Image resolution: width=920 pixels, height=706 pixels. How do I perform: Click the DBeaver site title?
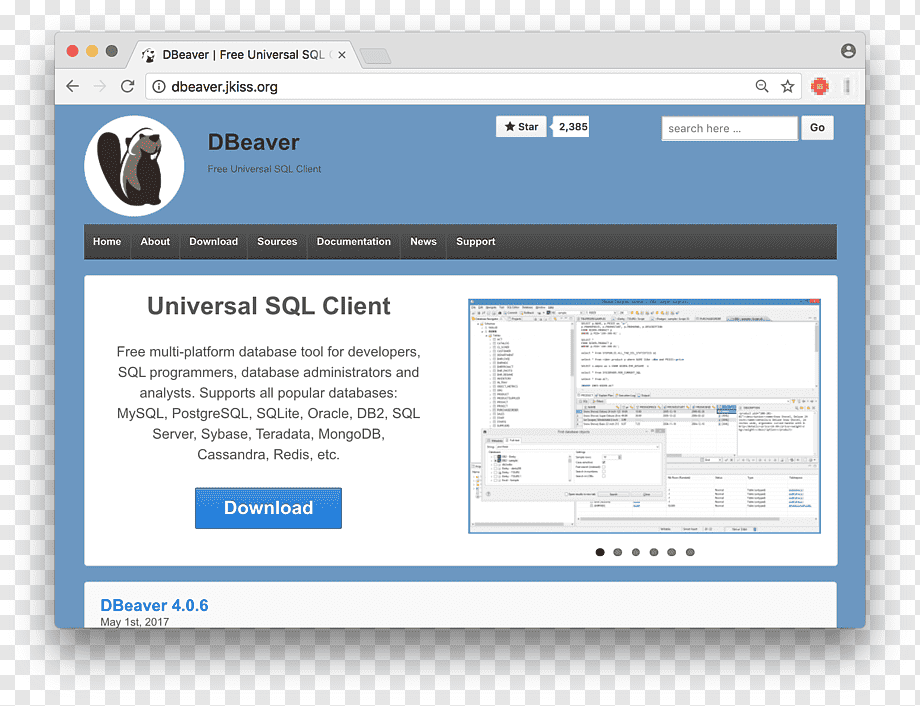[253, 142]
